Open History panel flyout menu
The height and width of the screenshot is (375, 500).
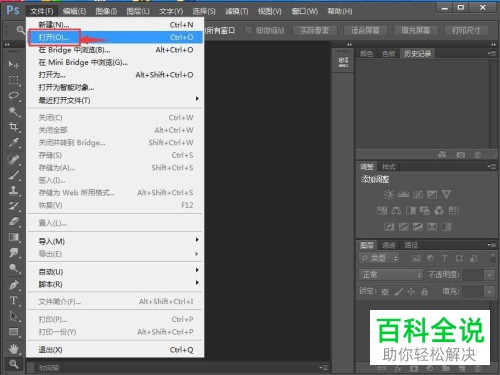coord(492,53)
